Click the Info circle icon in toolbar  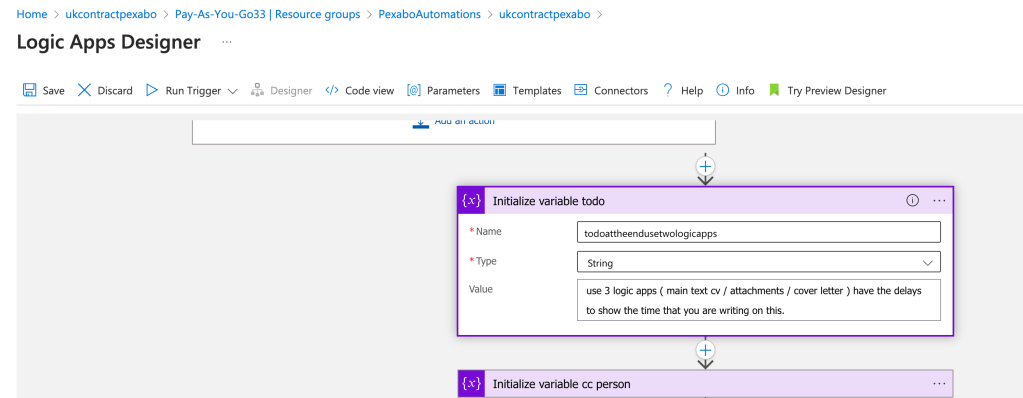point(722,90)
